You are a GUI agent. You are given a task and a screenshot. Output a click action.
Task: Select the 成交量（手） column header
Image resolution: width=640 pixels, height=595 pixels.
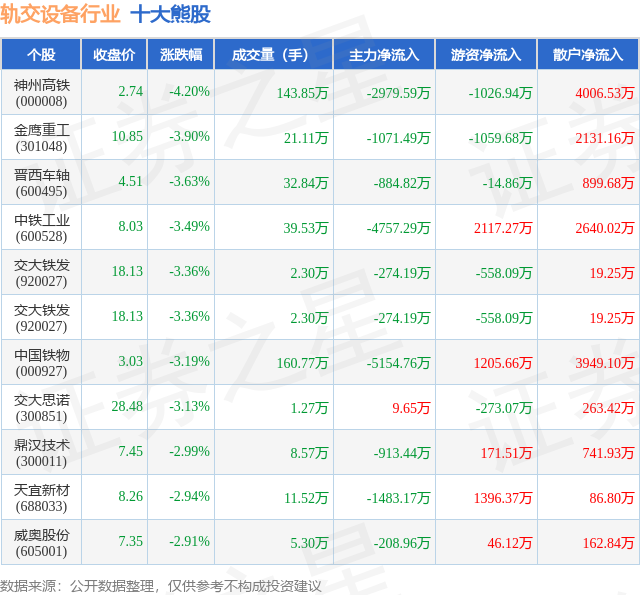pyautogui.click(x=273, y=55)
